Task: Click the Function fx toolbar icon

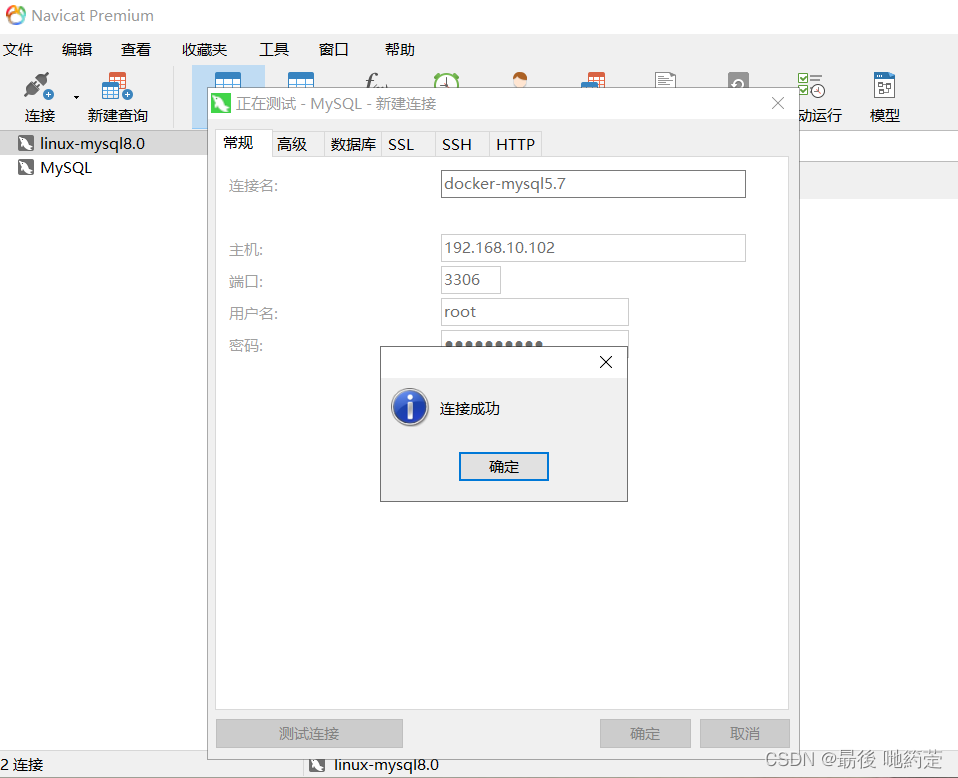Action: [375, 80]
